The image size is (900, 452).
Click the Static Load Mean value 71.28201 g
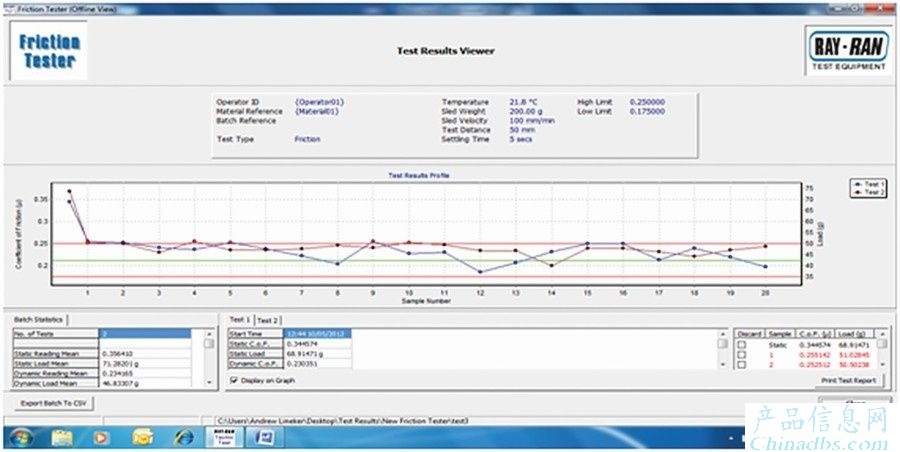123,364
